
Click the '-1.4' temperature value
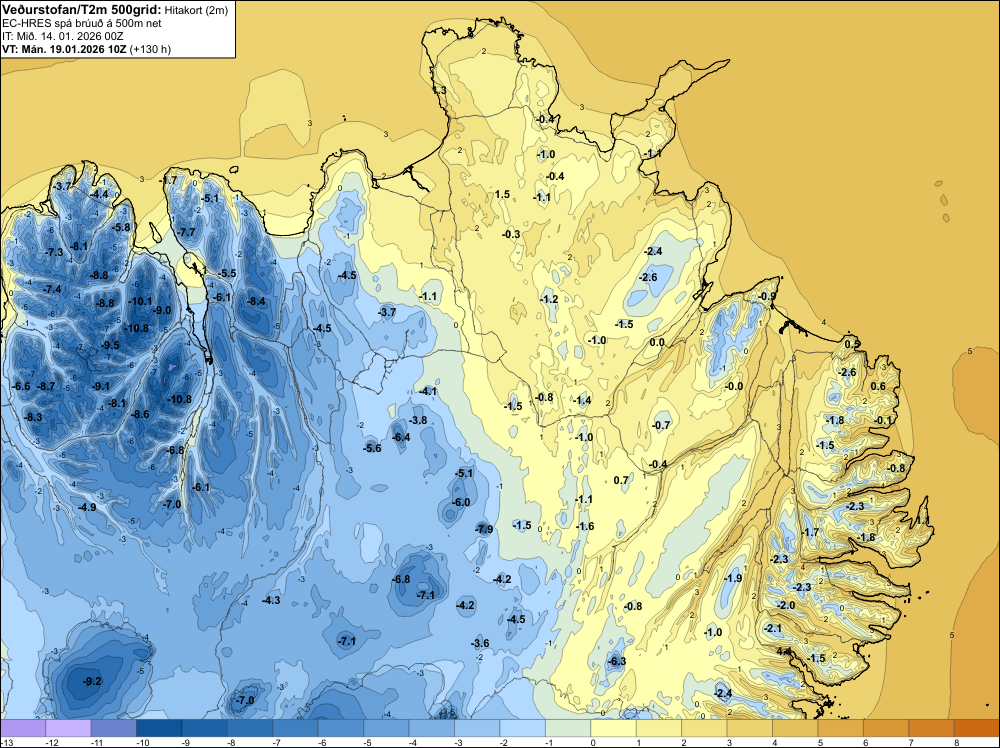click(x=582, y=400)
